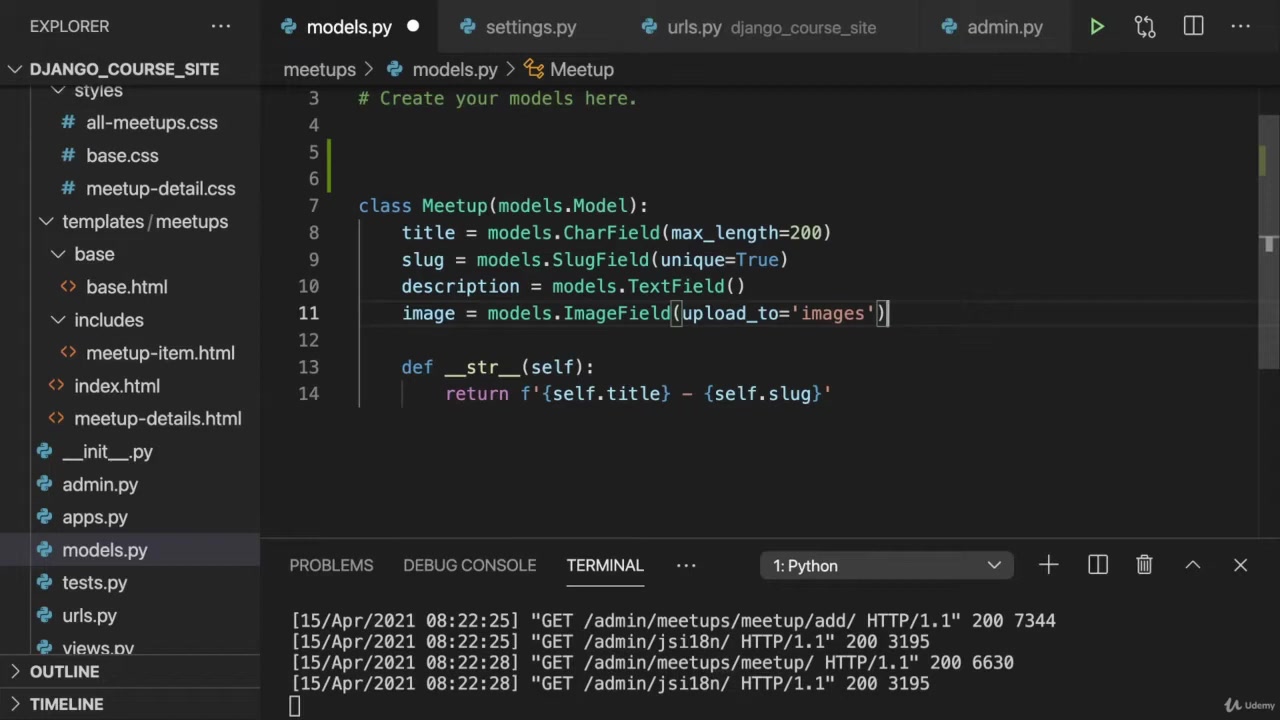Open the 1: Python terminal dropdown
The height and width of the screenshot is (720, 1280).
pyautogui.click(x=886, y=566)
